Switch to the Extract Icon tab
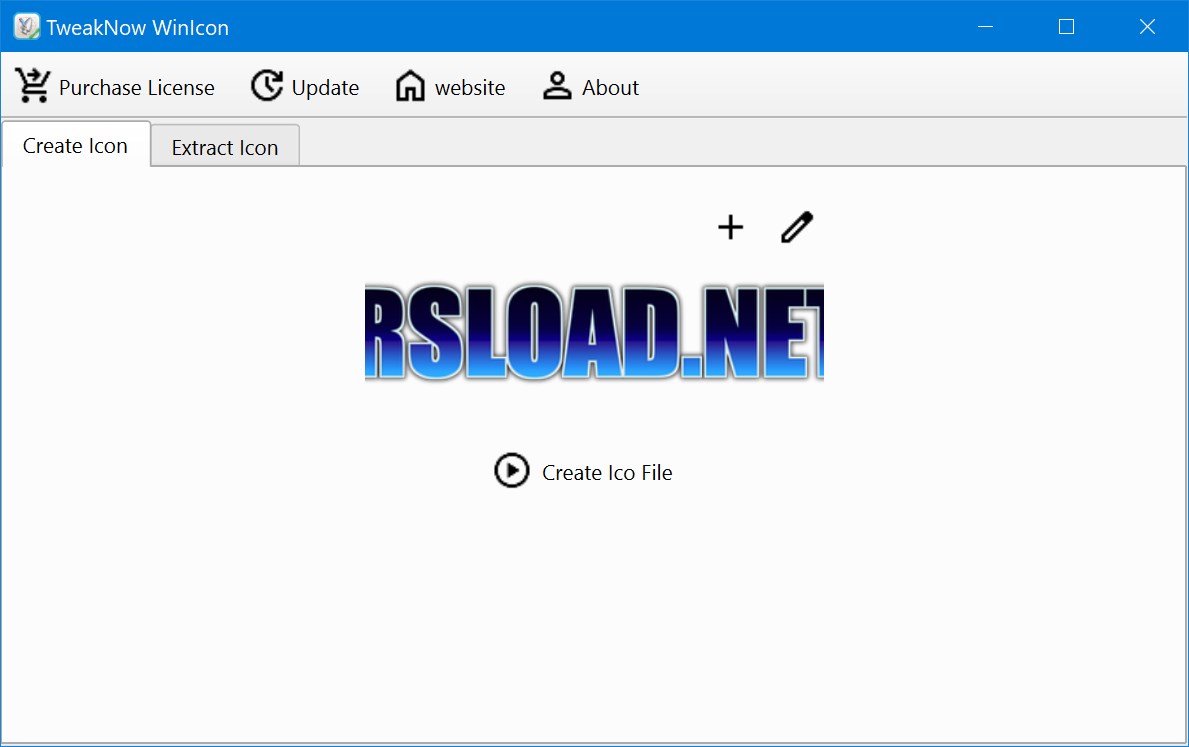Image resolution: width=1189 pixels, height=747 pixels. (225, 148)
